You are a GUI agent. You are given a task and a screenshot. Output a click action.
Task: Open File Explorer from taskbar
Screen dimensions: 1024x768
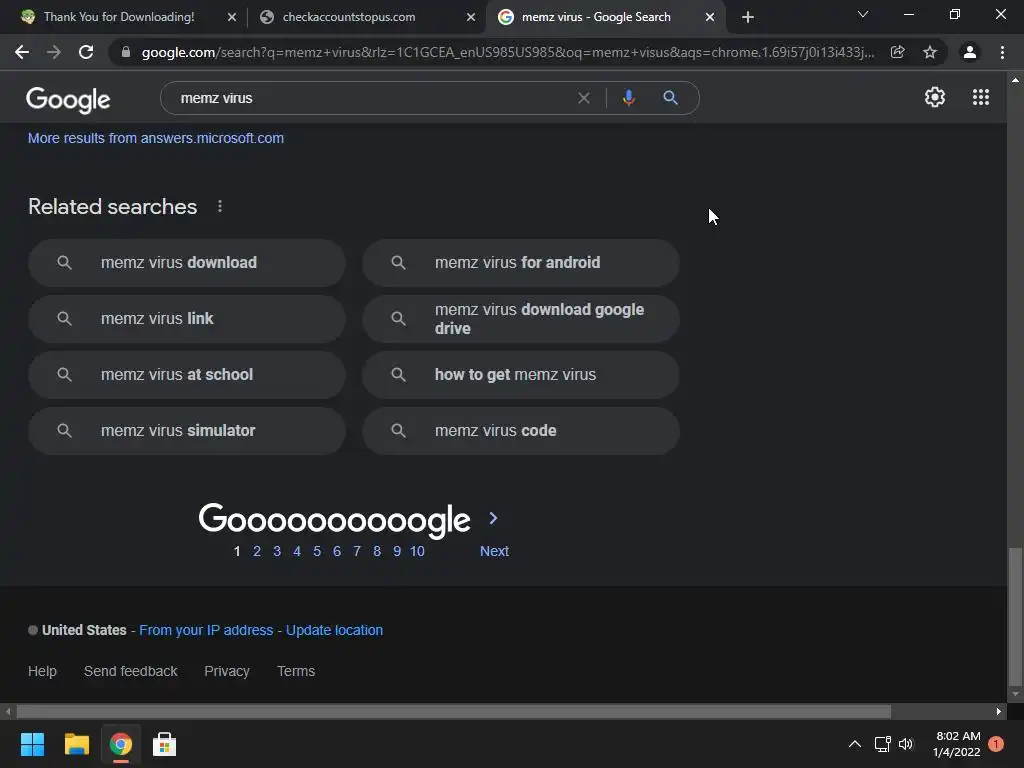76,744
